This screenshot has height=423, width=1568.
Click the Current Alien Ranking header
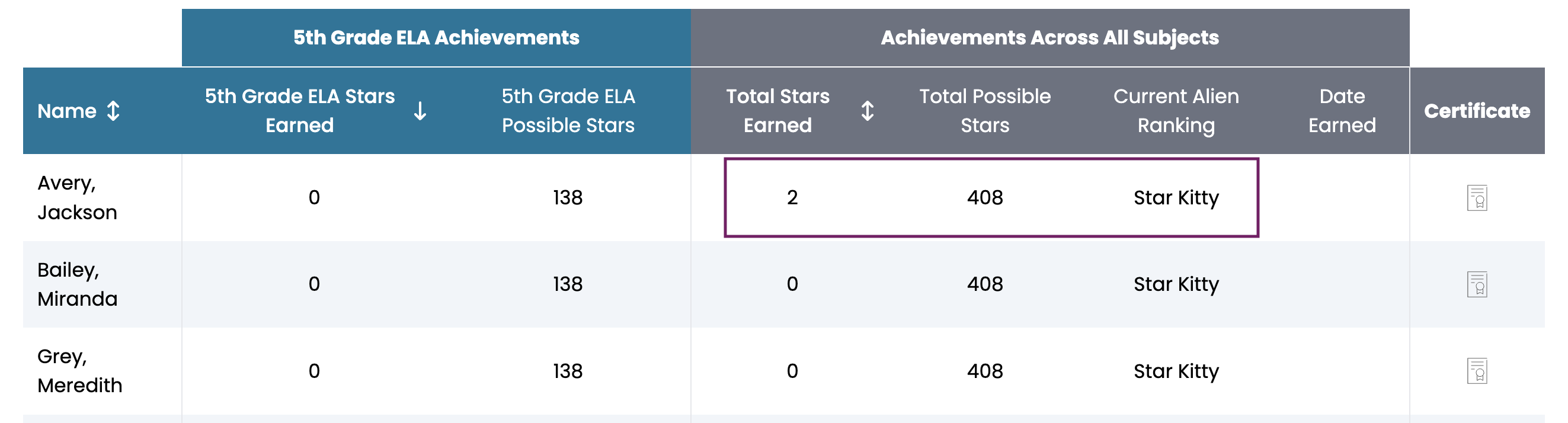click(x=1176, y=111)
